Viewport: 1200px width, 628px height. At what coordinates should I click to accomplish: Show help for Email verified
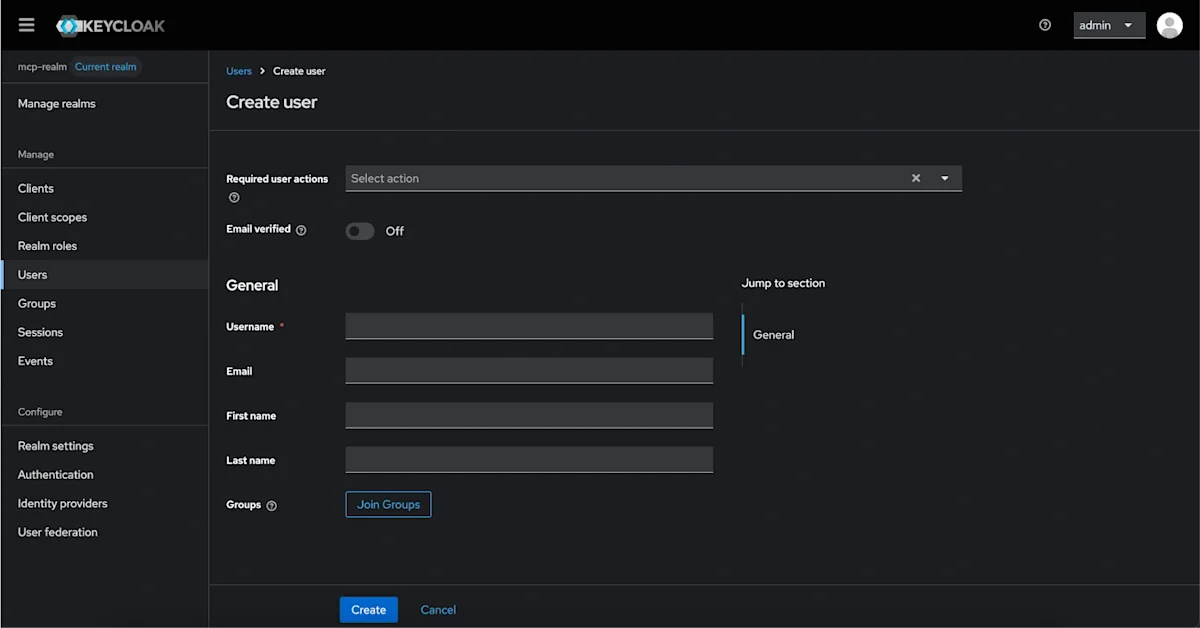(x=301, y=230)
